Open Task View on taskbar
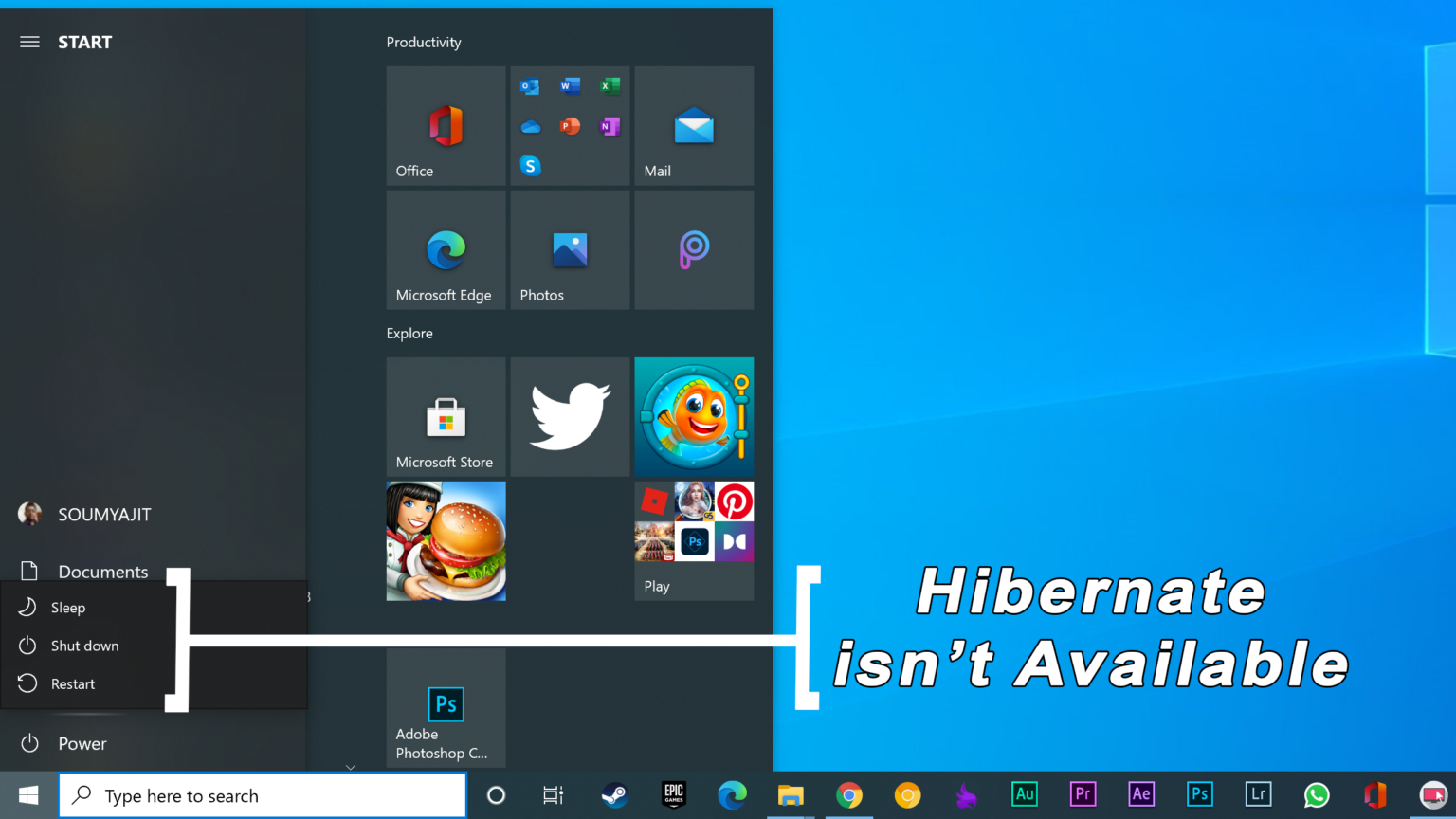The height and width of the screenshot is (819, 1456). pos(554,795)
